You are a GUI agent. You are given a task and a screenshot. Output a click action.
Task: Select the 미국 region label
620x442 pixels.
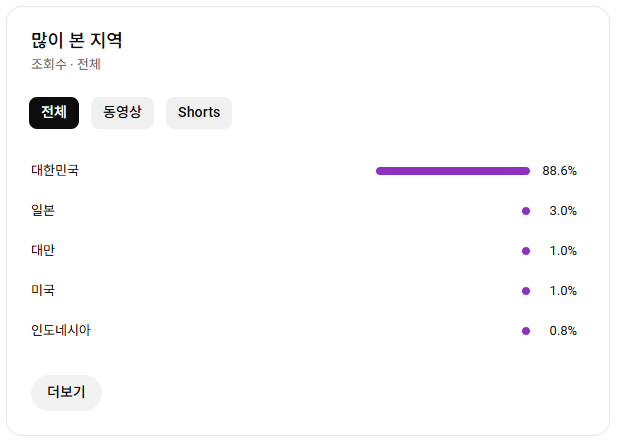click(43, 291)
